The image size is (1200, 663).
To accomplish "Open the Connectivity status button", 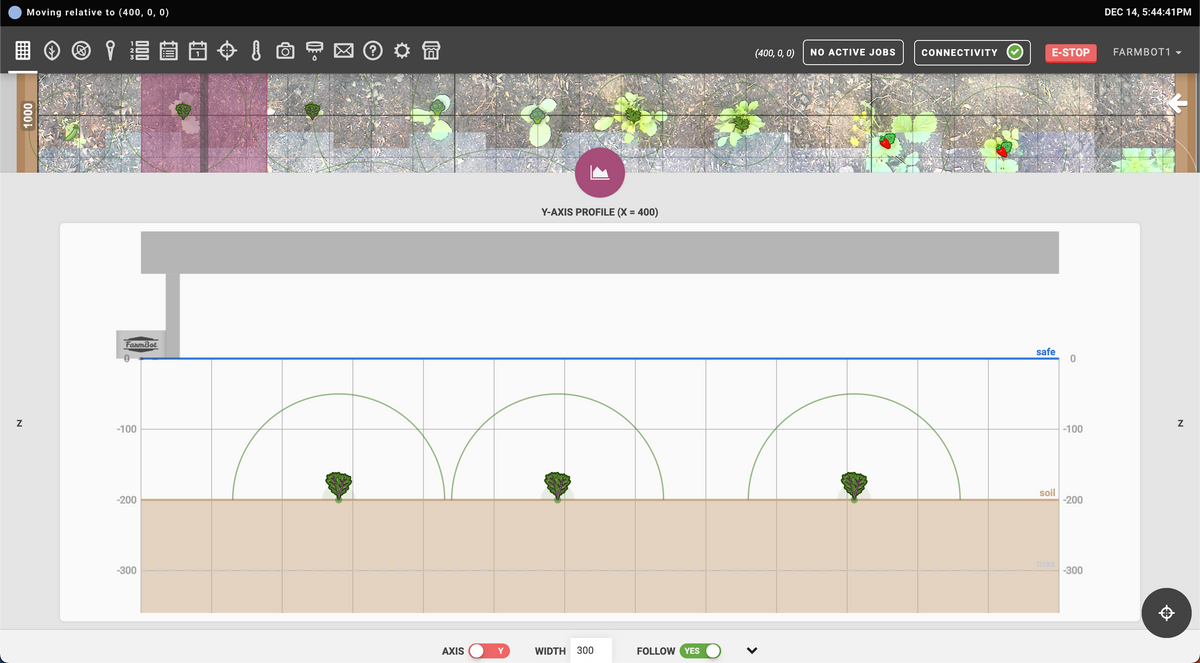I will point(973,52).
